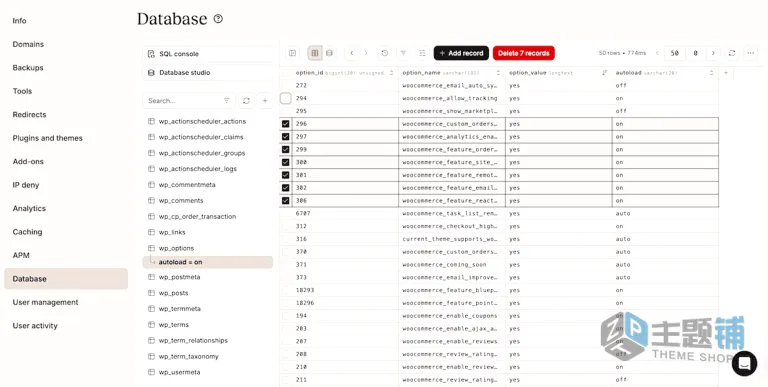Go back with the left arrow in the toolbar
This screenshot has height=387, width=768.
[352, 53]
